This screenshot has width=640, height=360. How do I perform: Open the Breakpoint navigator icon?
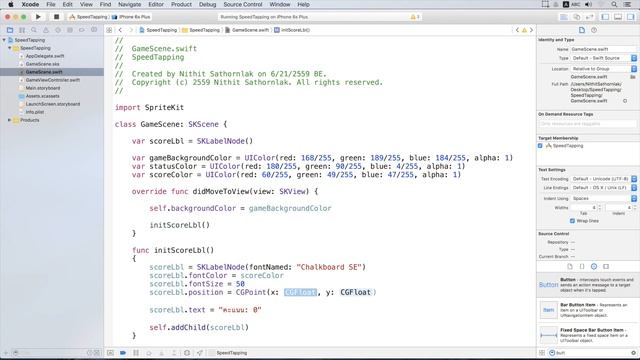click(82, 30)
